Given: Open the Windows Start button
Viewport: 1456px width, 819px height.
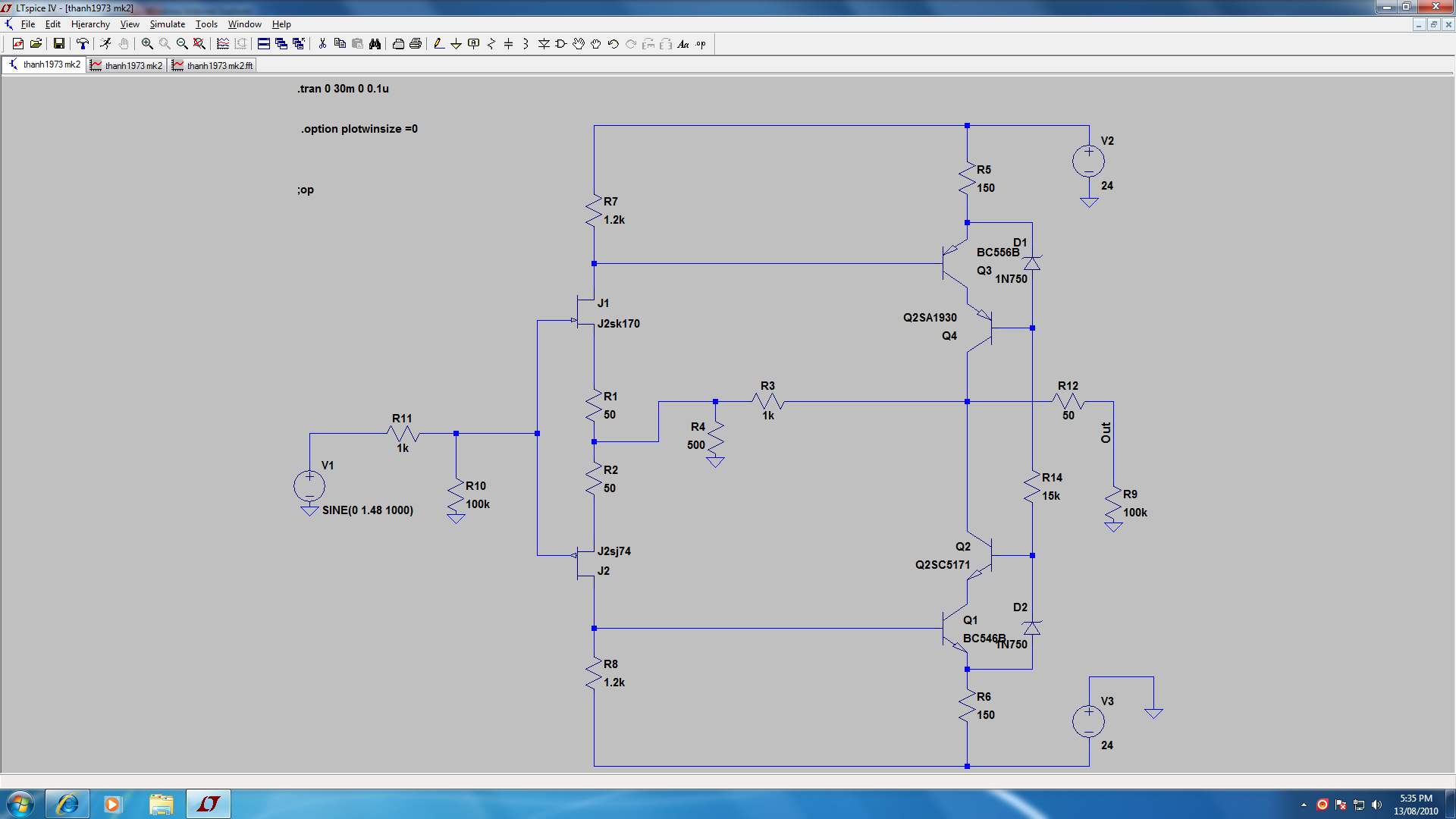Looking at the screenshot, I should point(20,804).
